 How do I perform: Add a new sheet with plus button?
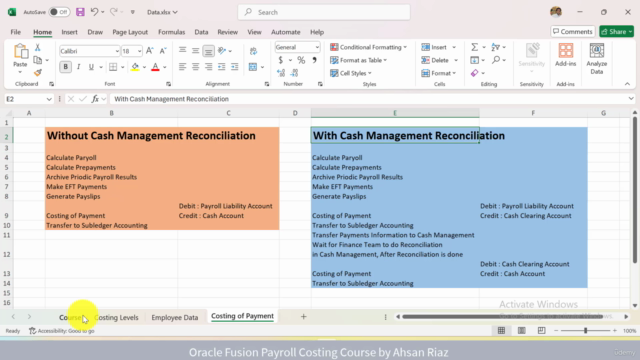pyautogui.click(x=303, y=316)
